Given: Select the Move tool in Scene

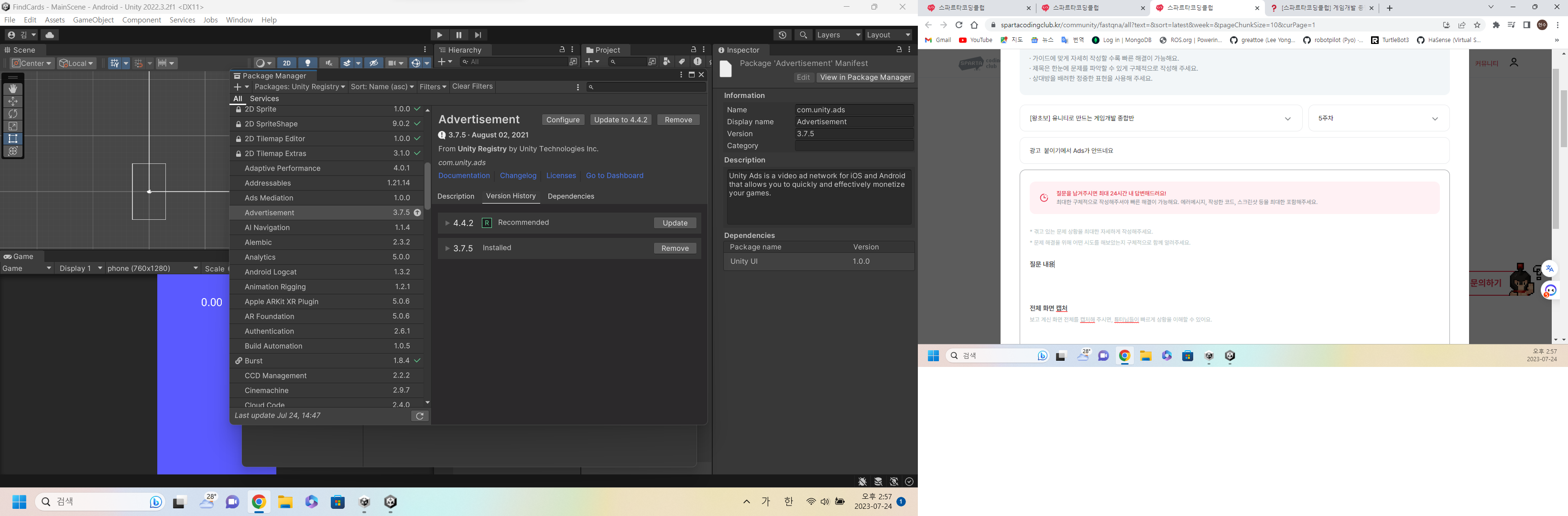Looking at the screenshot, I should click(x=13, y=102).
